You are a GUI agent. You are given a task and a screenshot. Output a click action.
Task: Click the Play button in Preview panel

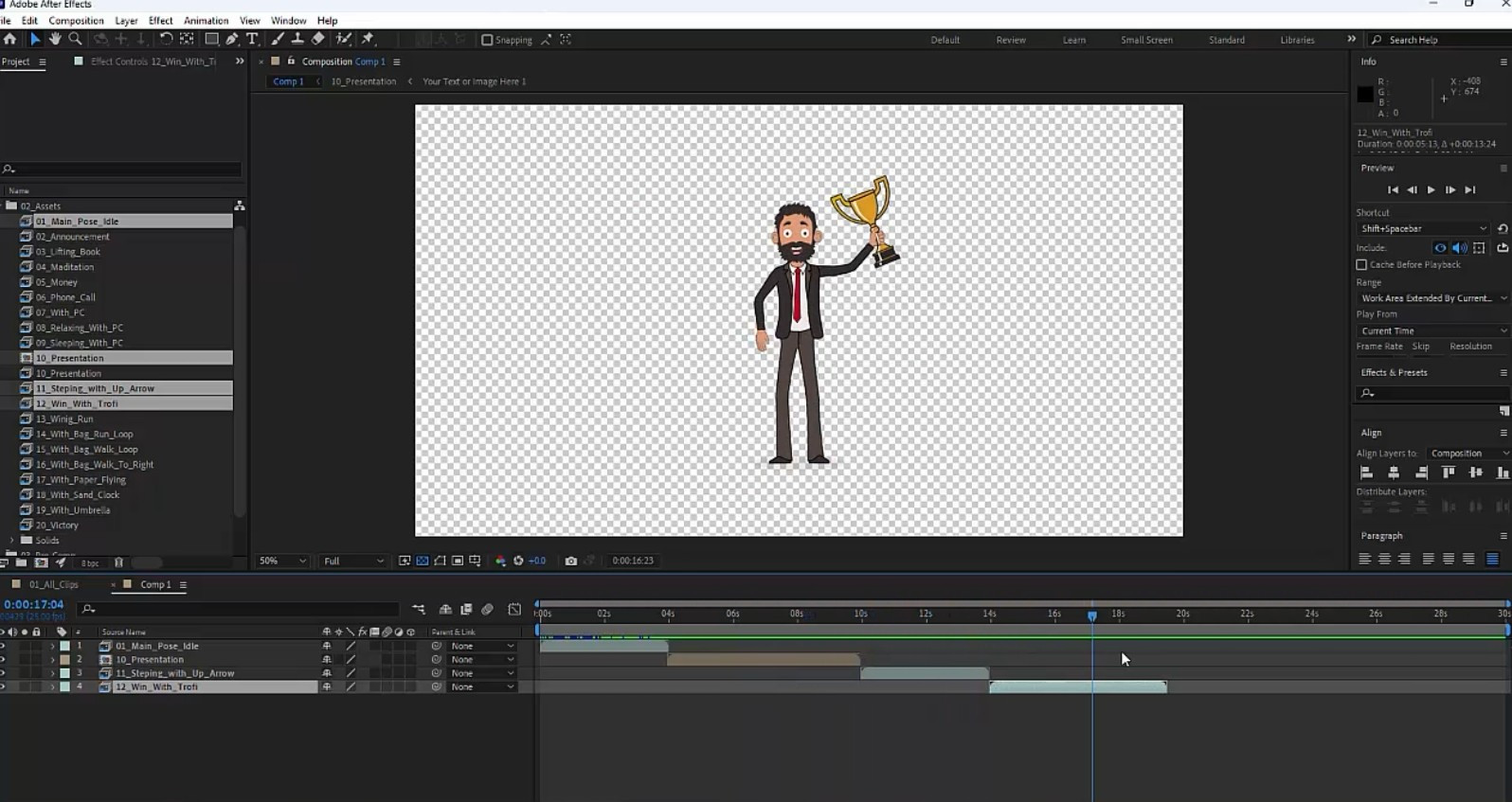[x=1431, y=190]
